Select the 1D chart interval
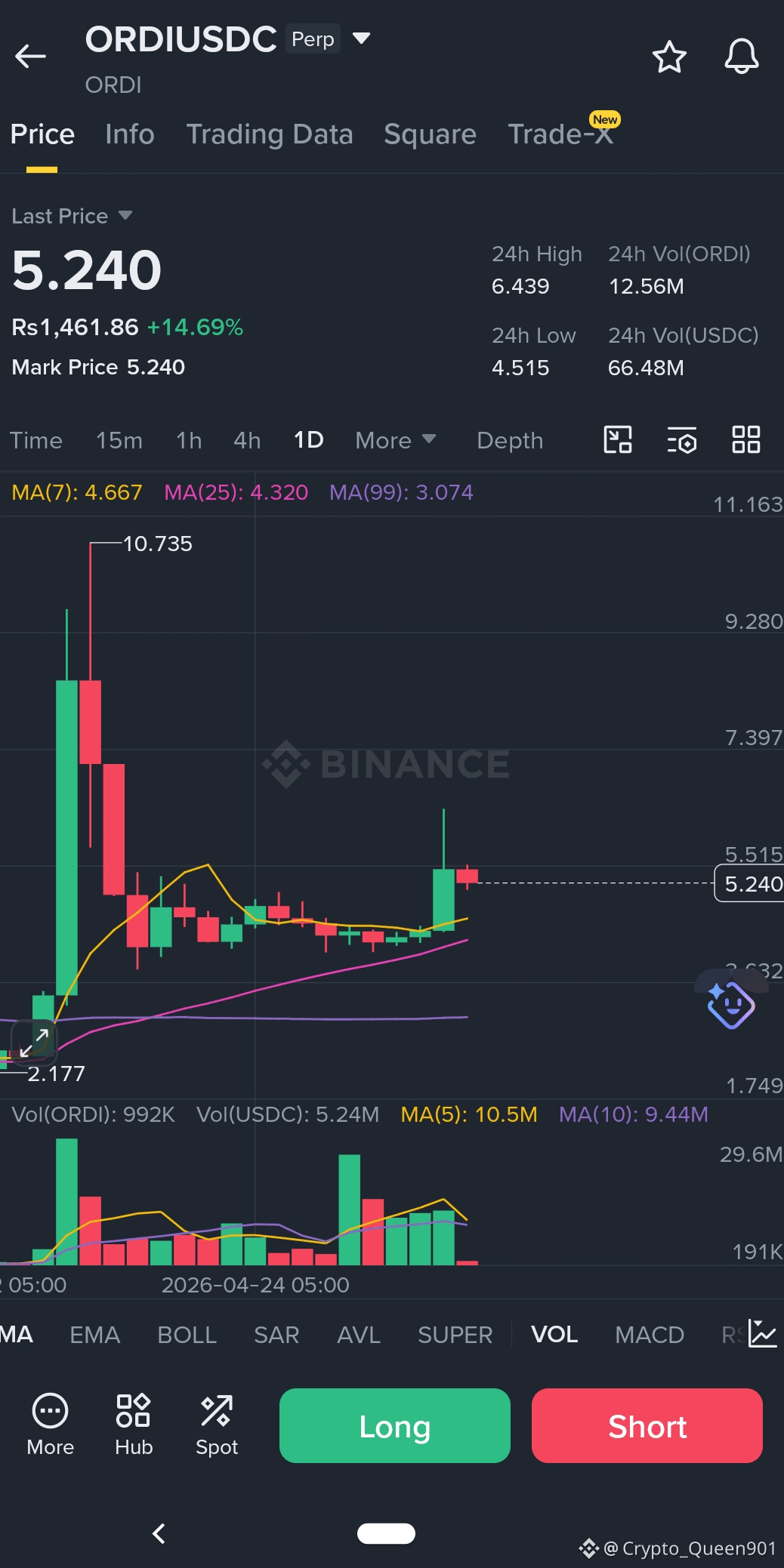Screen dimensions: 784x1568 point(308,440)
